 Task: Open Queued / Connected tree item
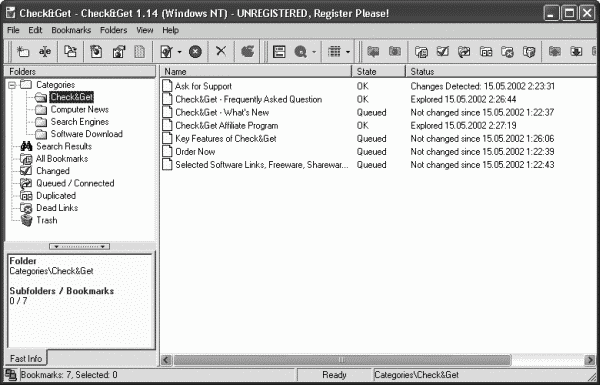tap(75, 183)
